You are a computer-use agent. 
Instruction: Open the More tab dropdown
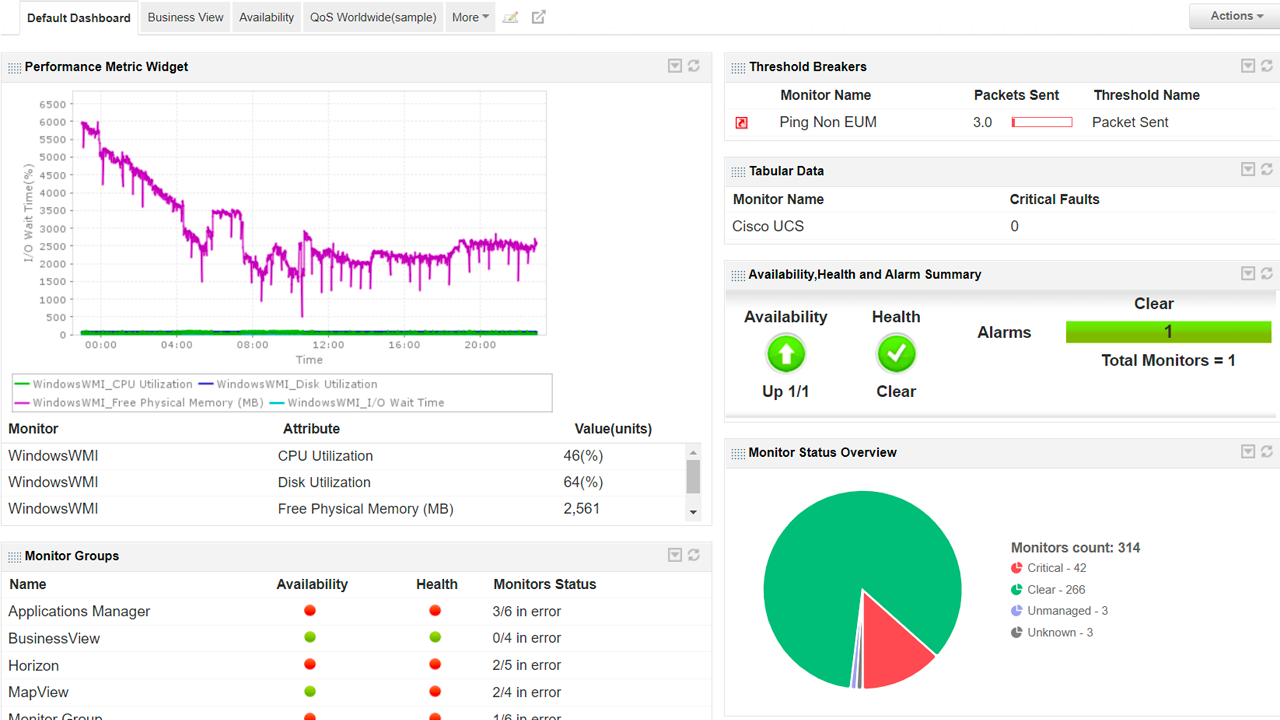click(x=469, y=17)
